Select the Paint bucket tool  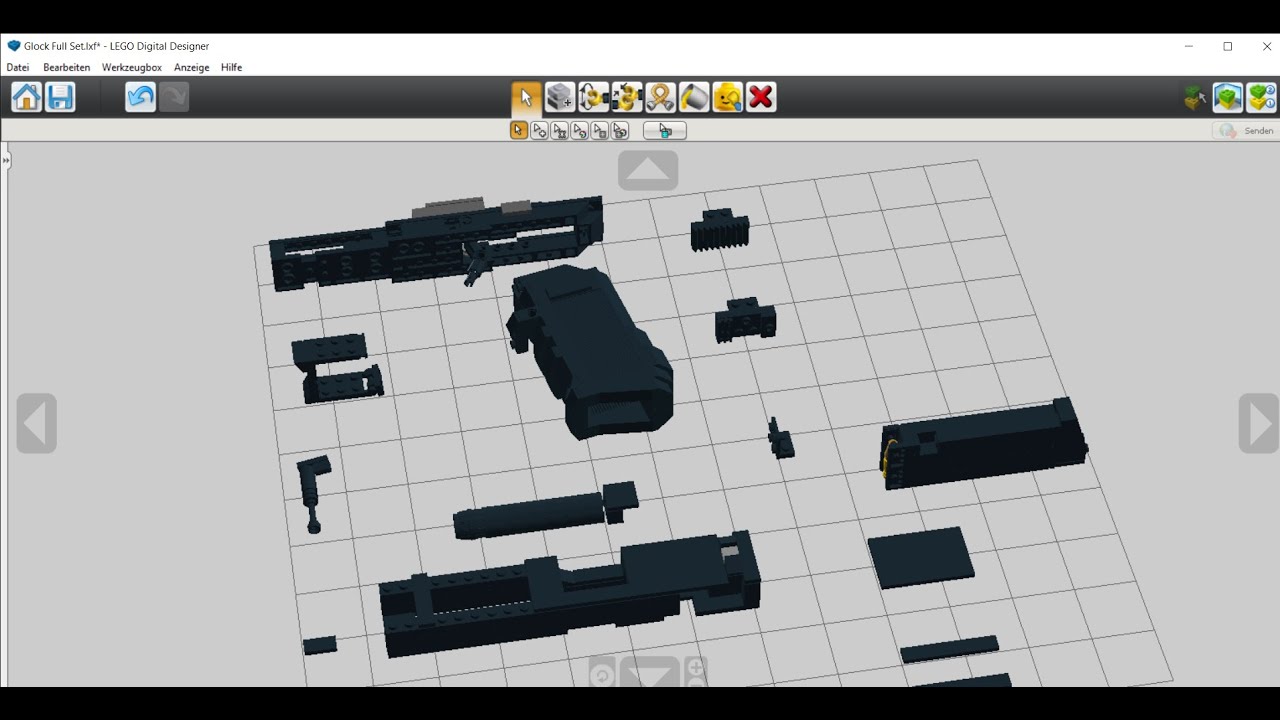pyautogui.click(x=694, y=97)
